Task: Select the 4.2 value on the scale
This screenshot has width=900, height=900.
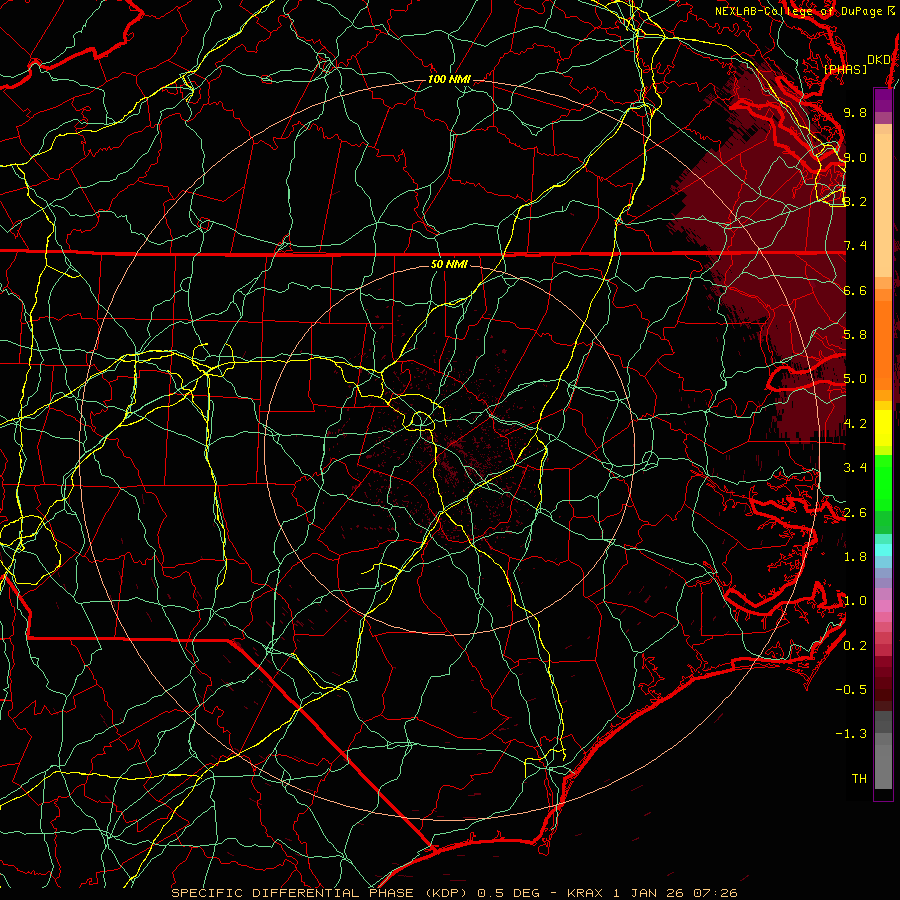Action: coord(855,424)
